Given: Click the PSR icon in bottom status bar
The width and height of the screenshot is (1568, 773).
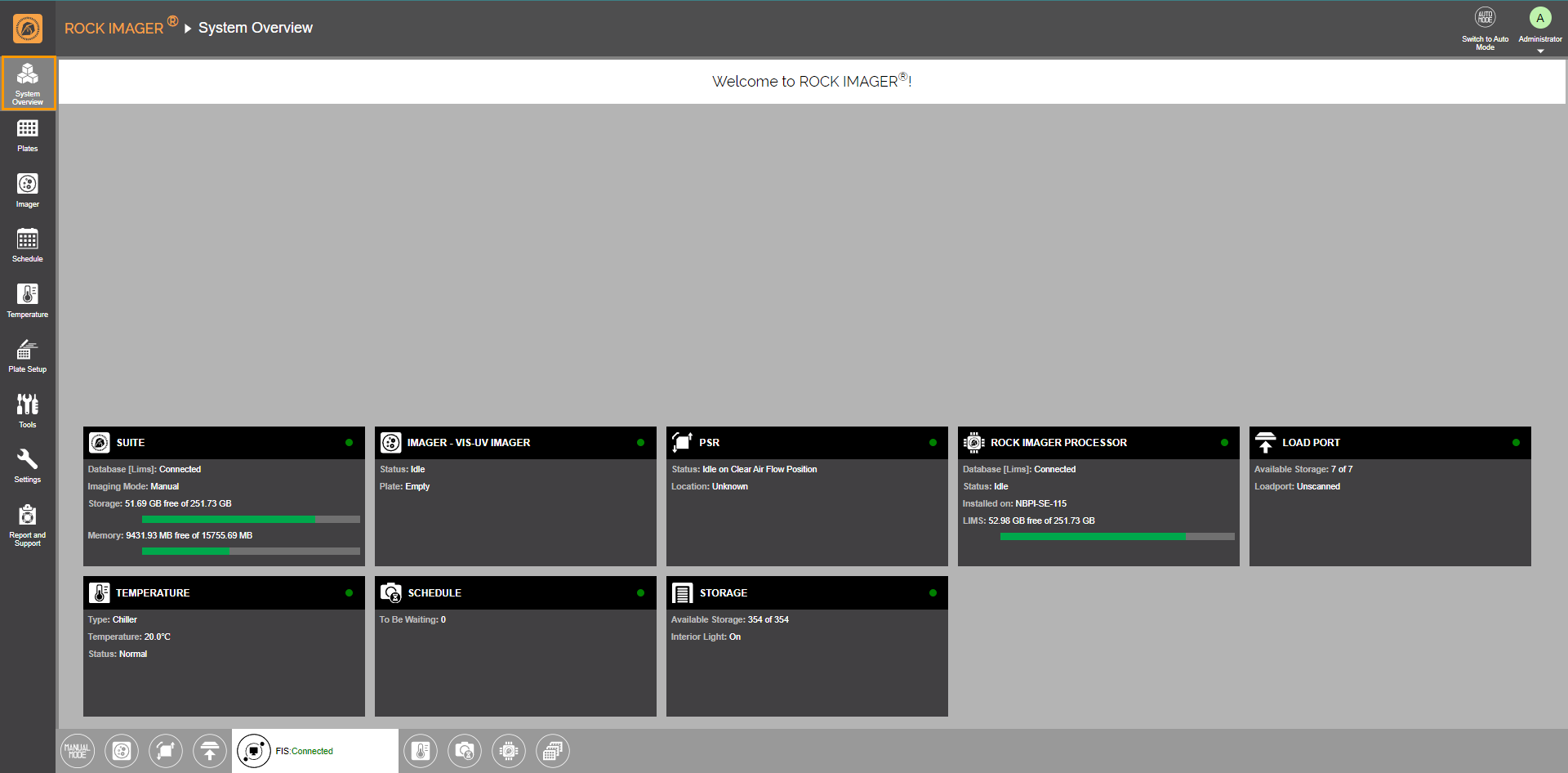Looking at the screenshot, I should 166,751.
